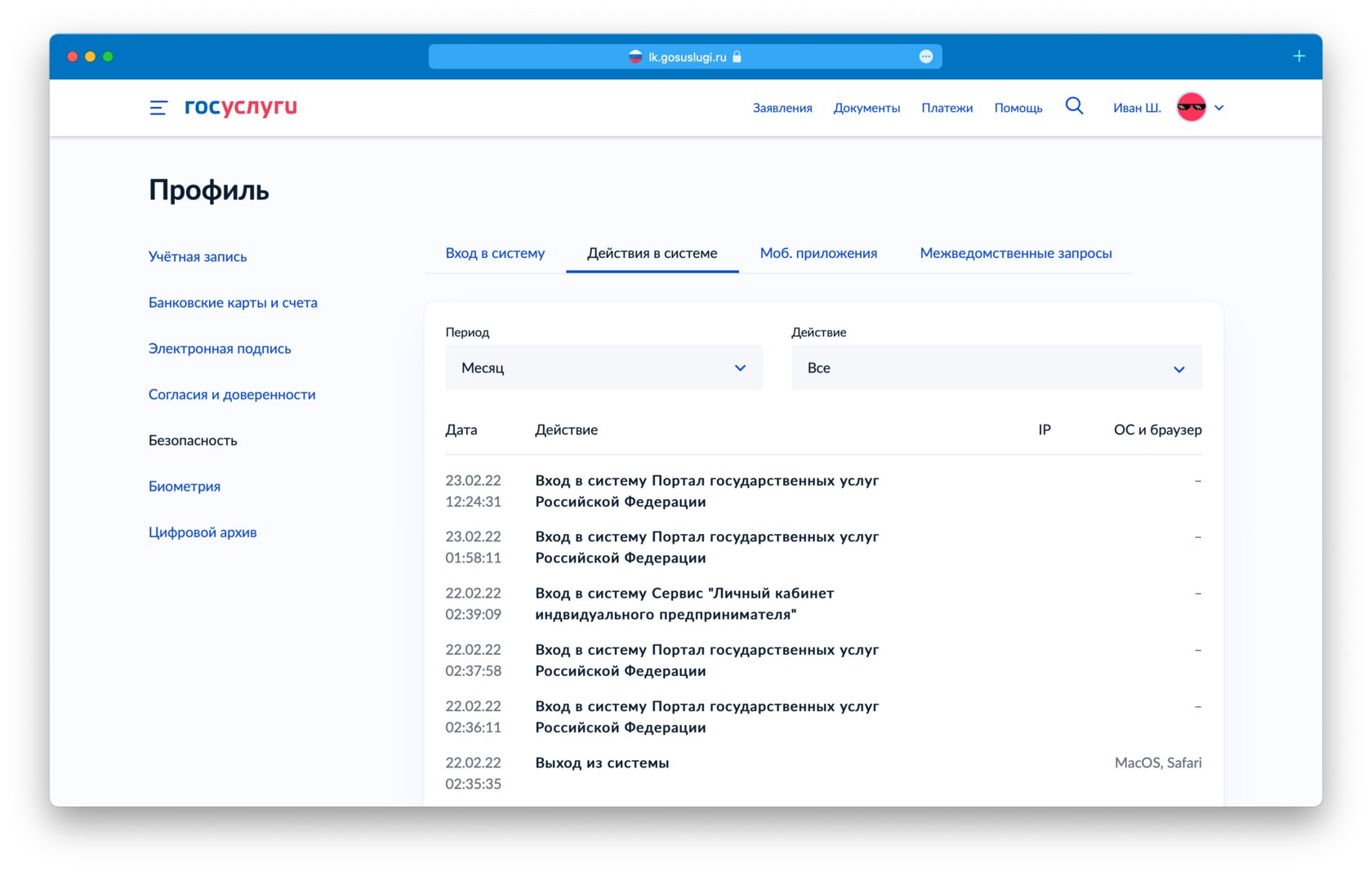The width and height of the screenshot is (1372, 872).
Task: Open Межведомственные запросы tab
Action: point(1015,253)
